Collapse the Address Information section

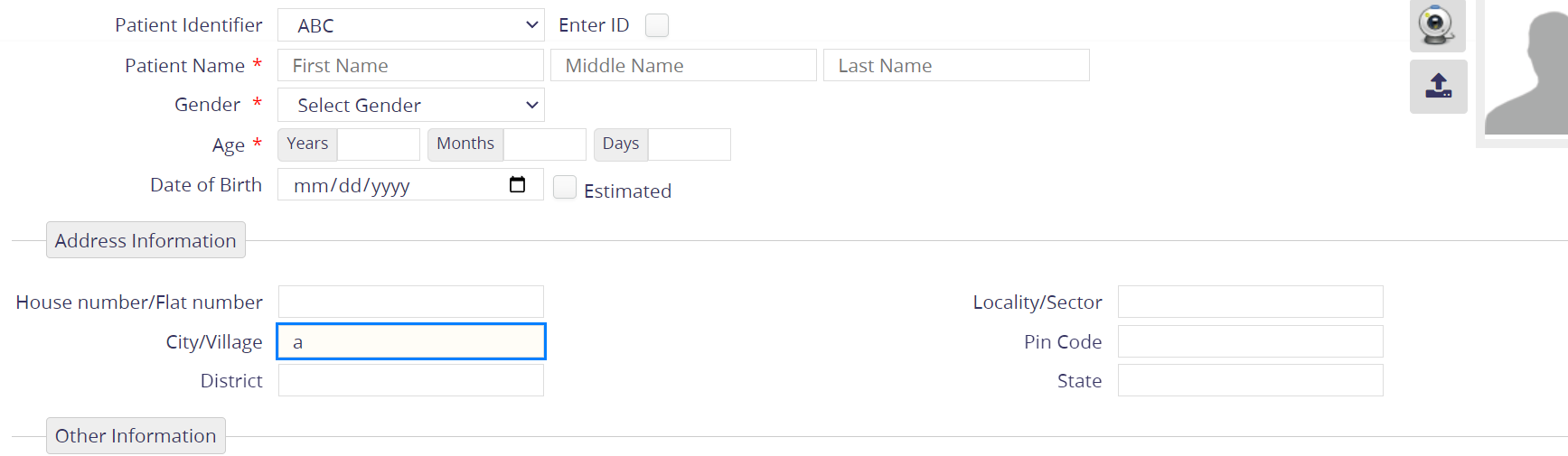pos(146,240)
